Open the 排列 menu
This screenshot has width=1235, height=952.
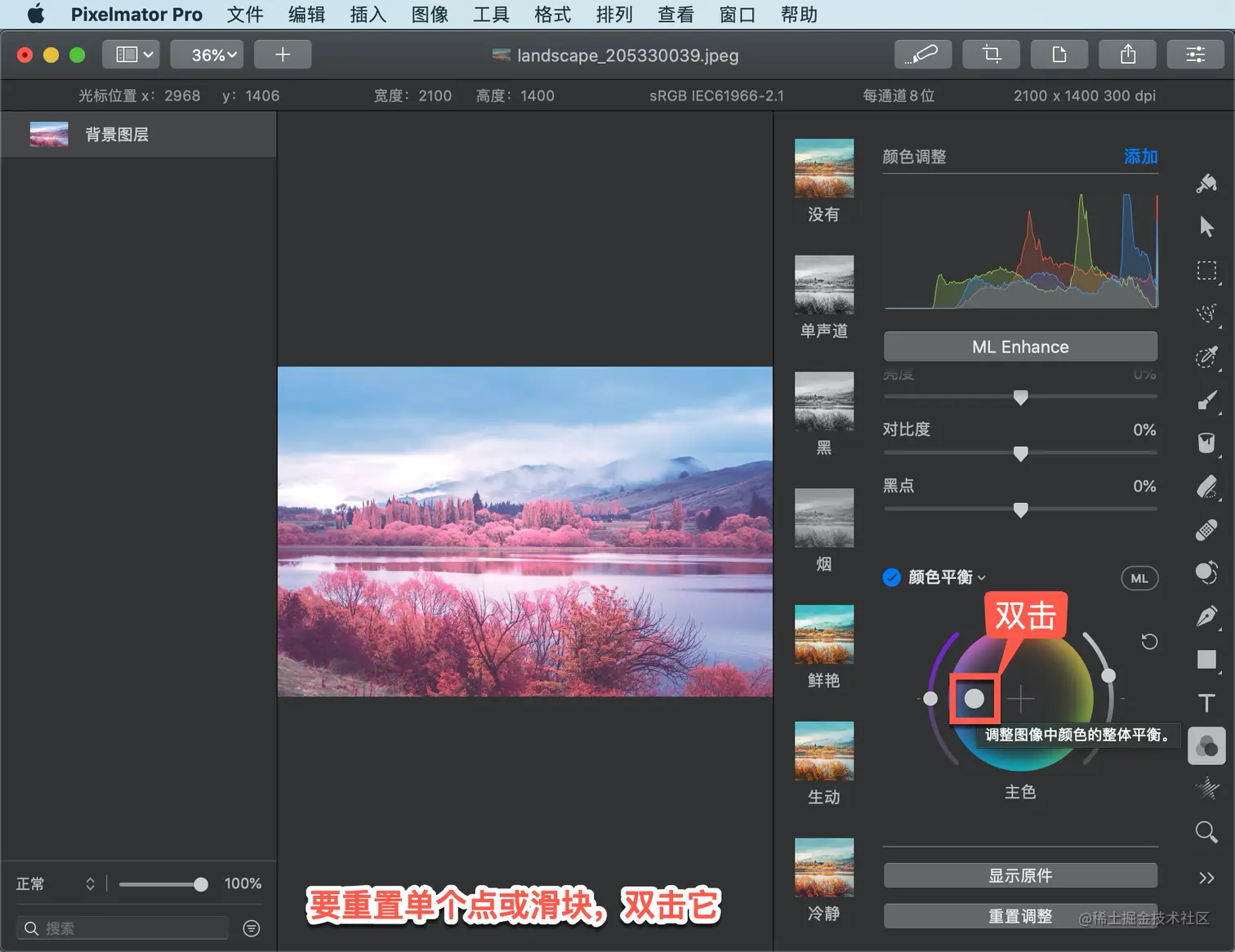point(614,14)
